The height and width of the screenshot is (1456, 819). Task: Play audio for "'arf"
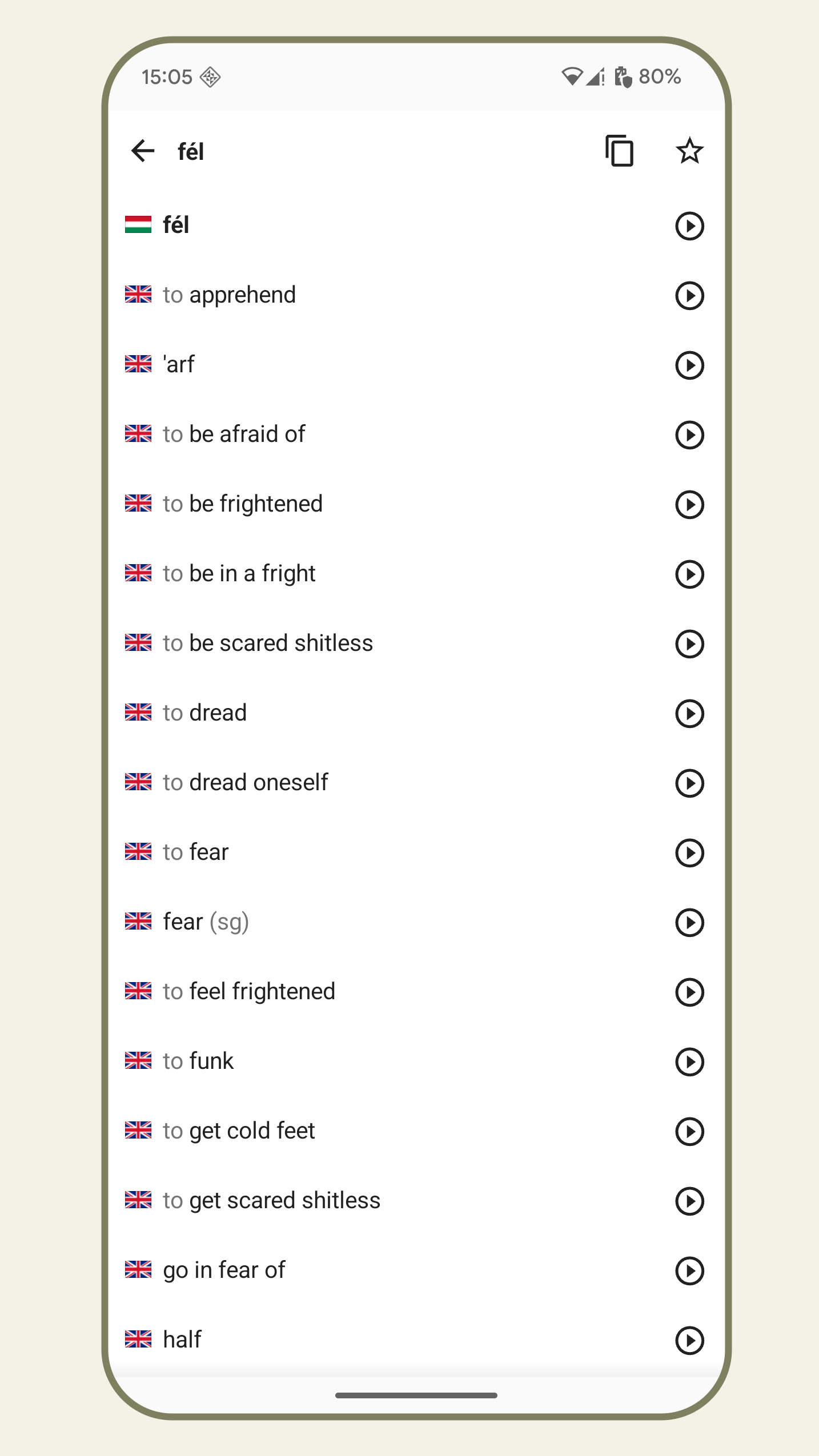click(689, 365)
